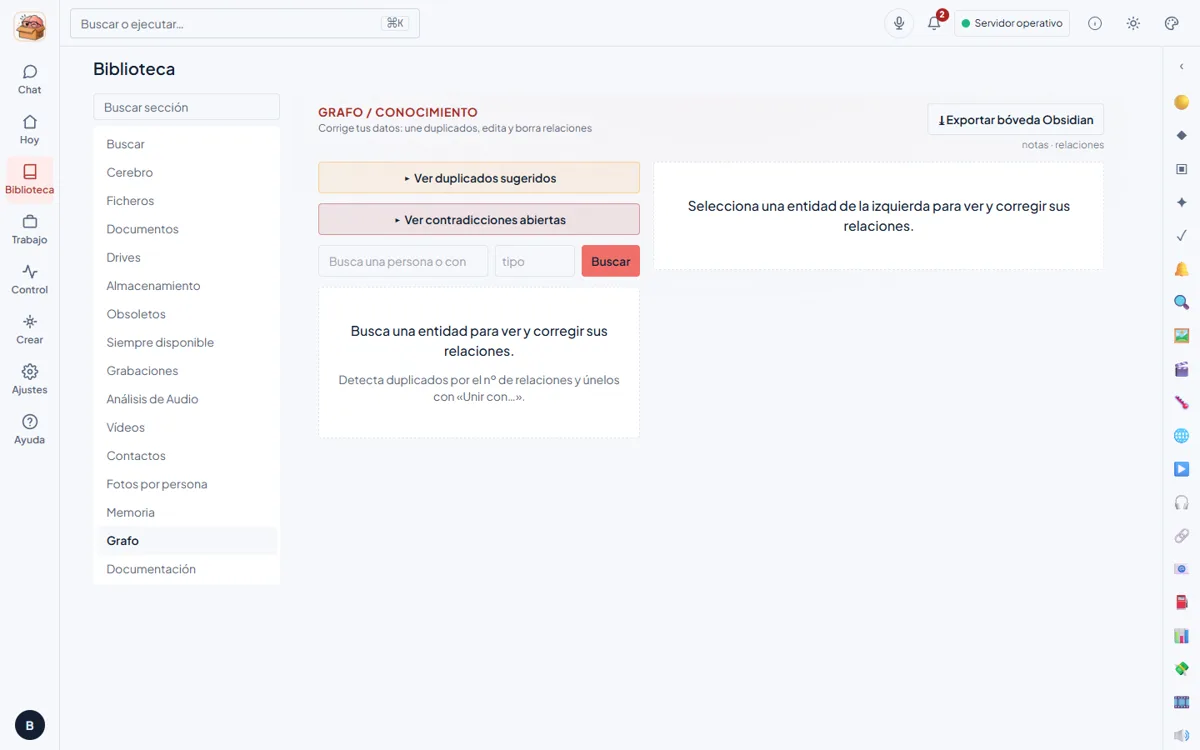Click the blue play button icon in right rail
The height and width of the screenshot is (750, 1200).
(1182, 469)
